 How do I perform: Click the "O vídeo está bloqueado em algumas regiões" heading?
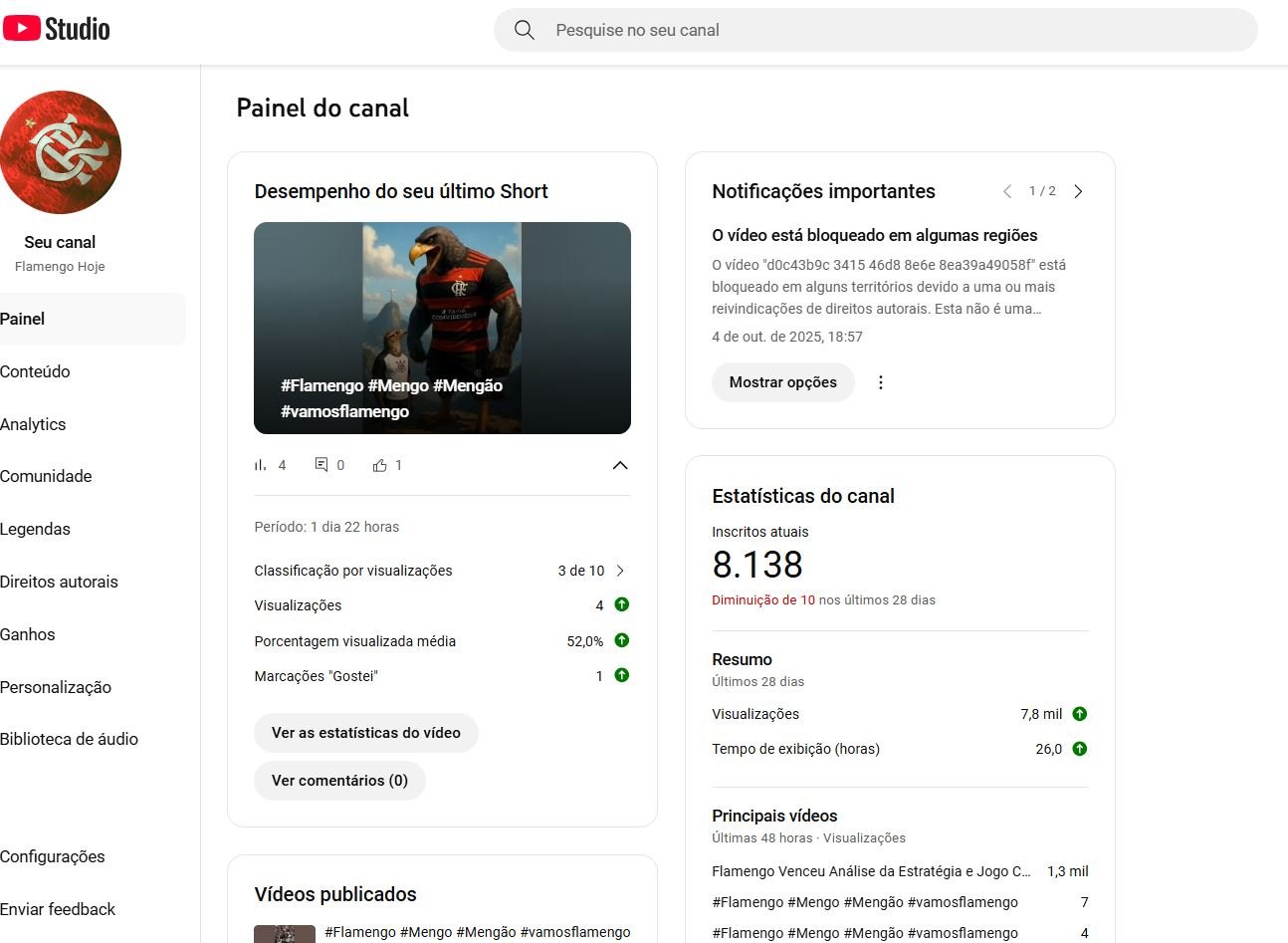875,235
